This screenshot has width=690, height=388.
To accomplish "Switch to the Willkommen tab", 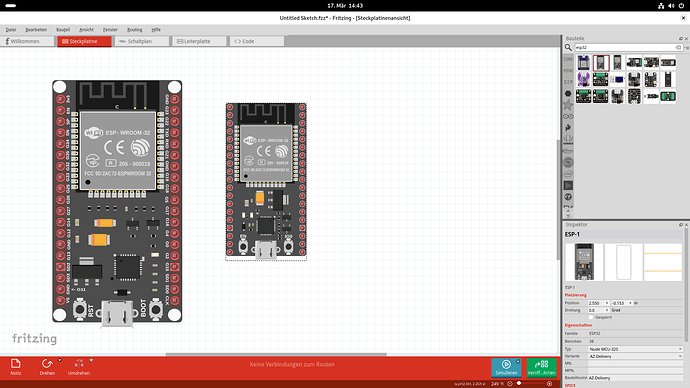I will click(x=27, y=41).
